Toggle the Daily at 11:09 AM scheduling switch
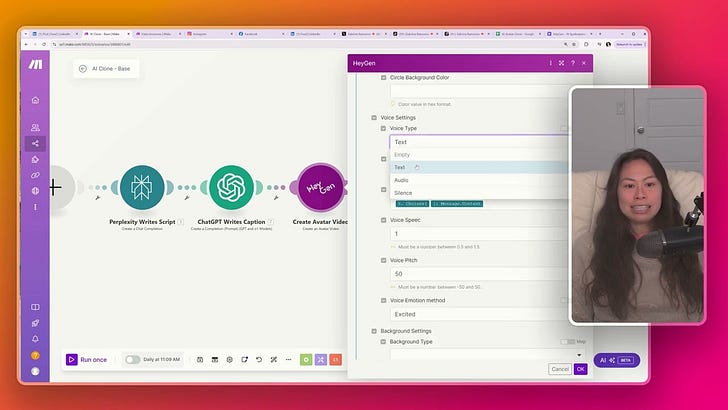The image size is (728, 410). pyautogui.click(x=132, y=359)
